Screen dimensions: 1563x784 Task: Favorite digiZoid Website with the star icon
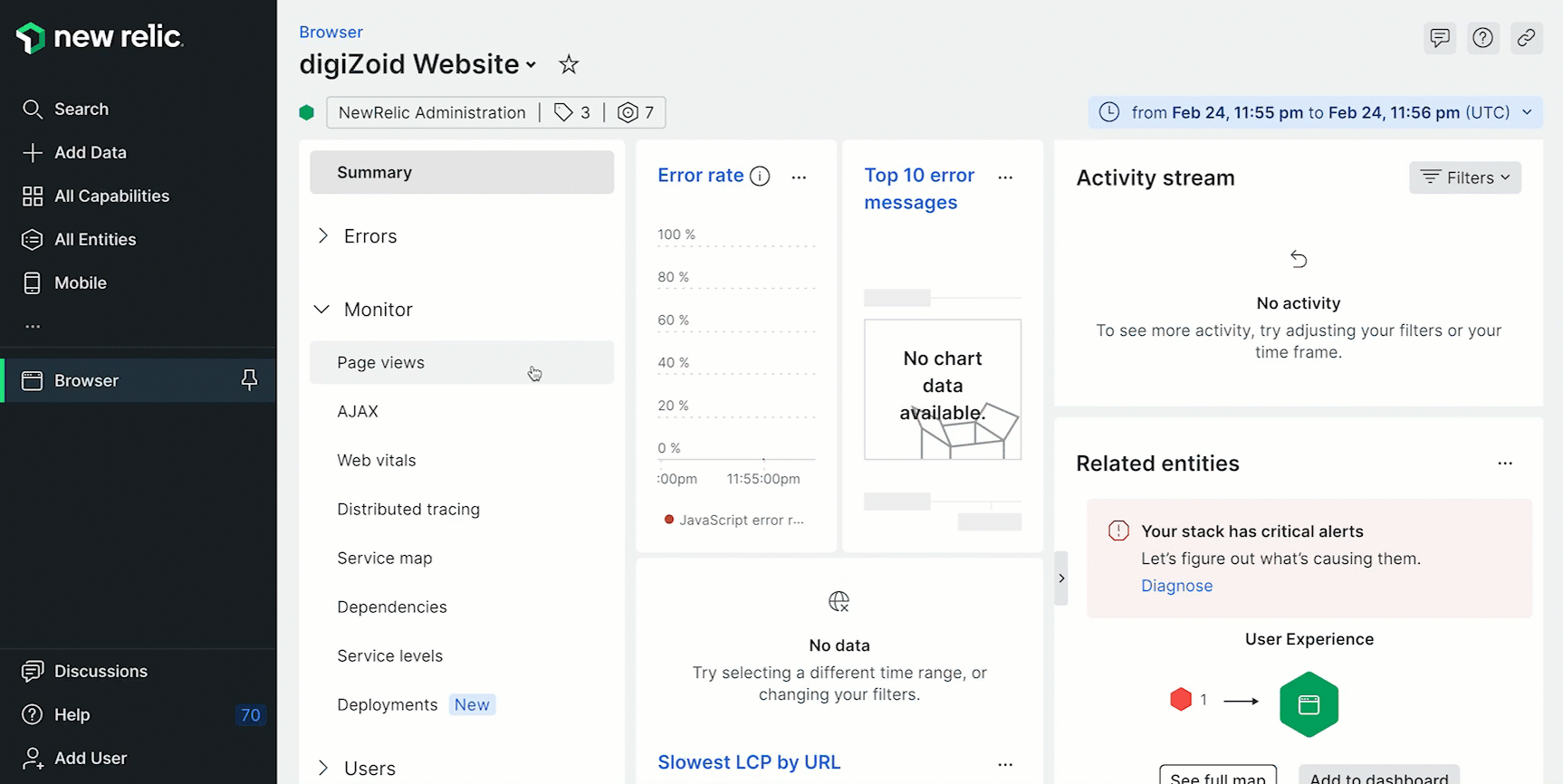click(569, 64)
